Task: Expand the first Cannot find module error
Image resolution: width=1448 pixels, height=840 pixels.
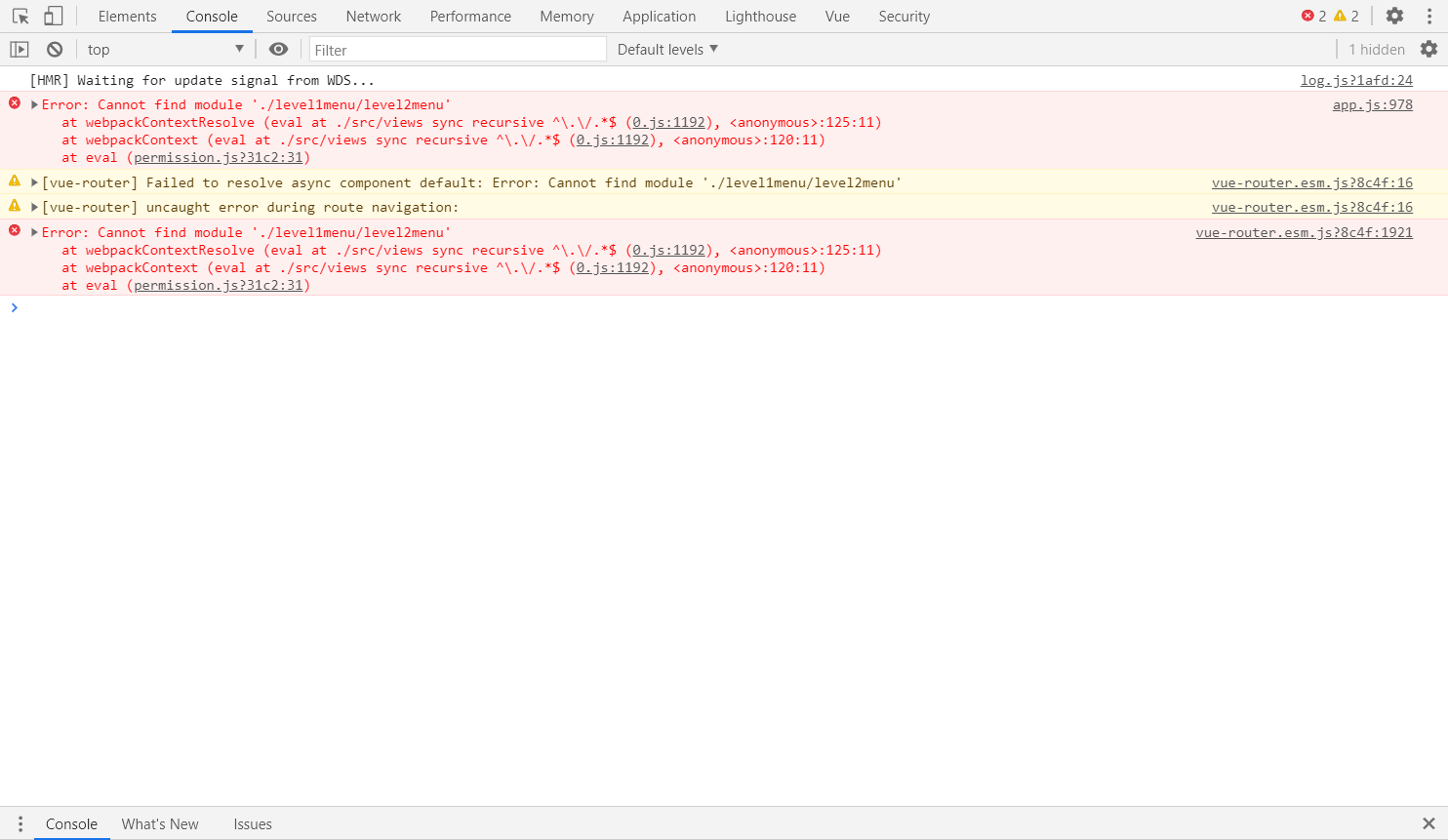Action: 35,105
